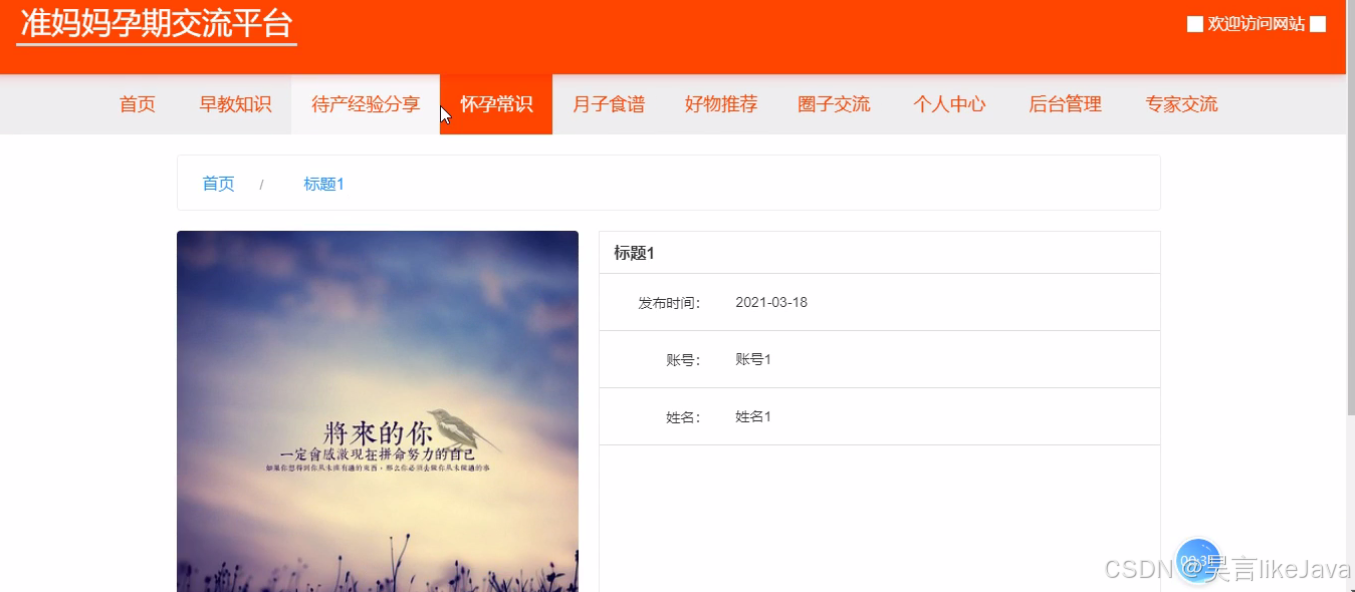1355x592 pixels.
Task: Select 待产经验分享 in the navigation bar
Action: click(365, 104)
